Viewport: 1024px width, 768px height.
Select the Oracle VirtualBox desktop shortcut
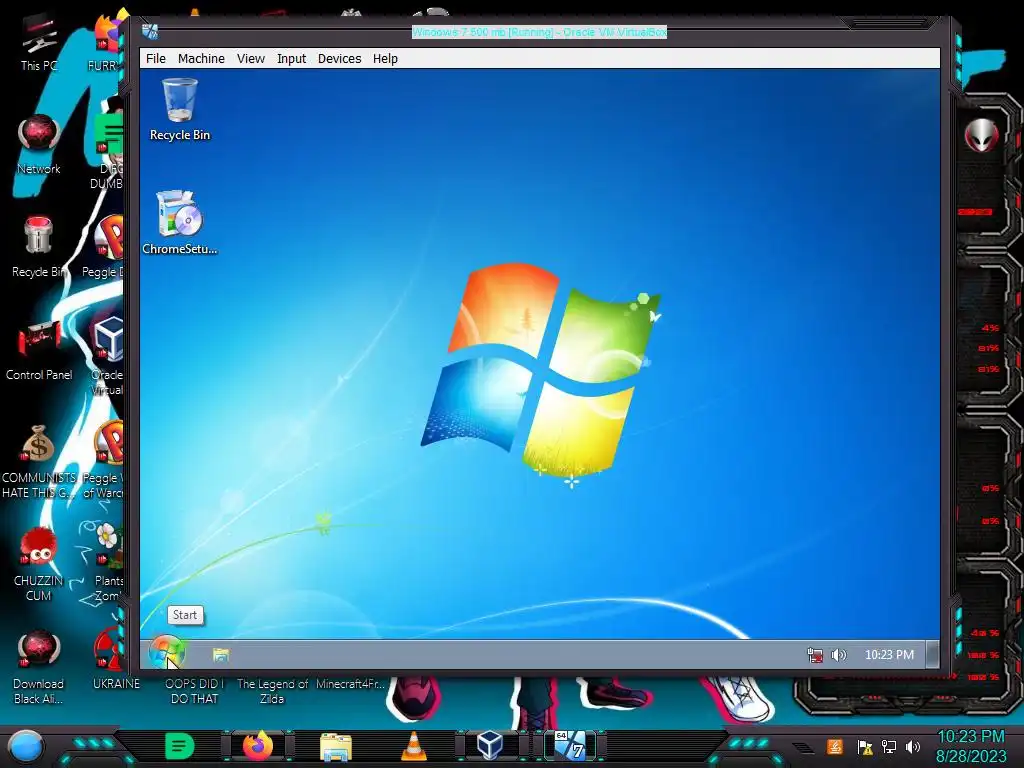108,356
